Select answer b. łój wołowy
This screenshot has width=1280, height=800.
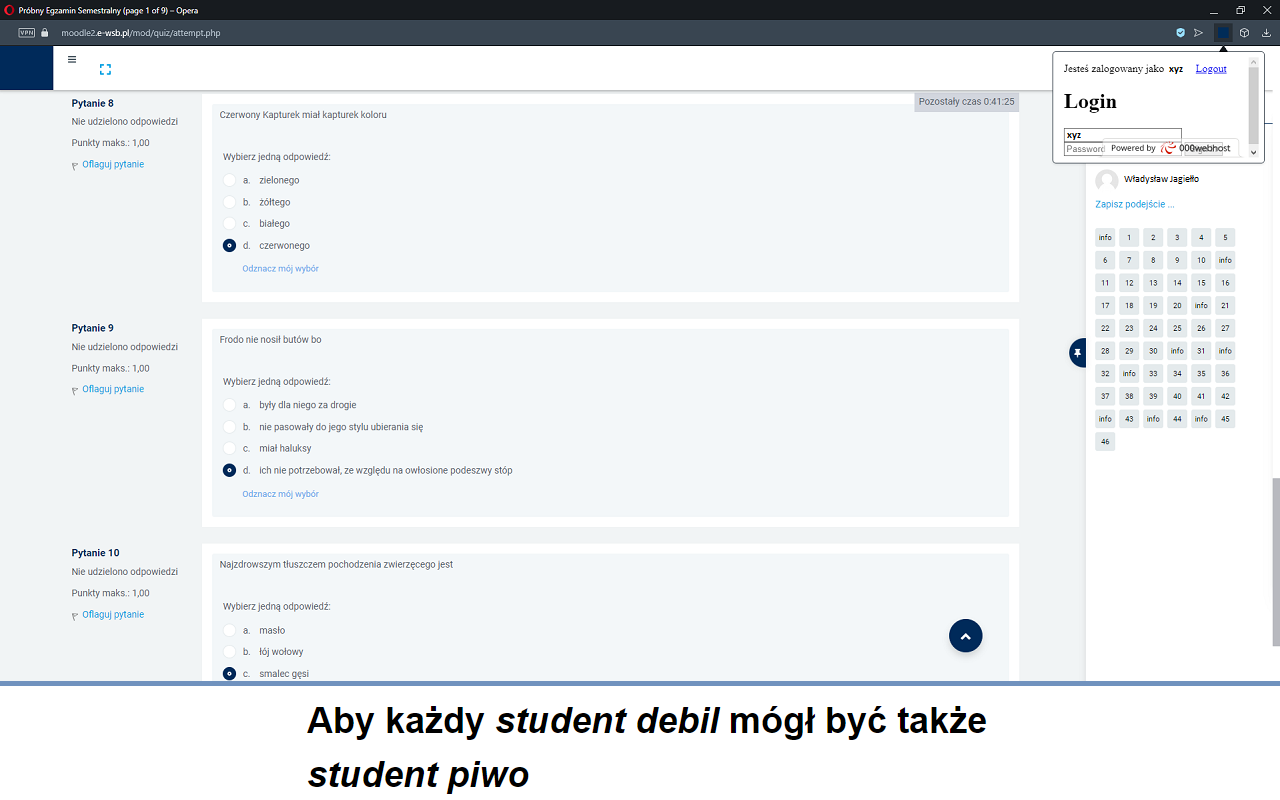point(230,652)
